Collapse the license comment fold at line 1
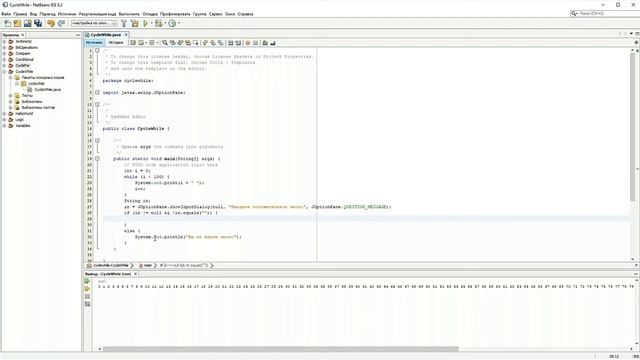The height and width of the screenshot is (360, 640). (x=97, y=51)
